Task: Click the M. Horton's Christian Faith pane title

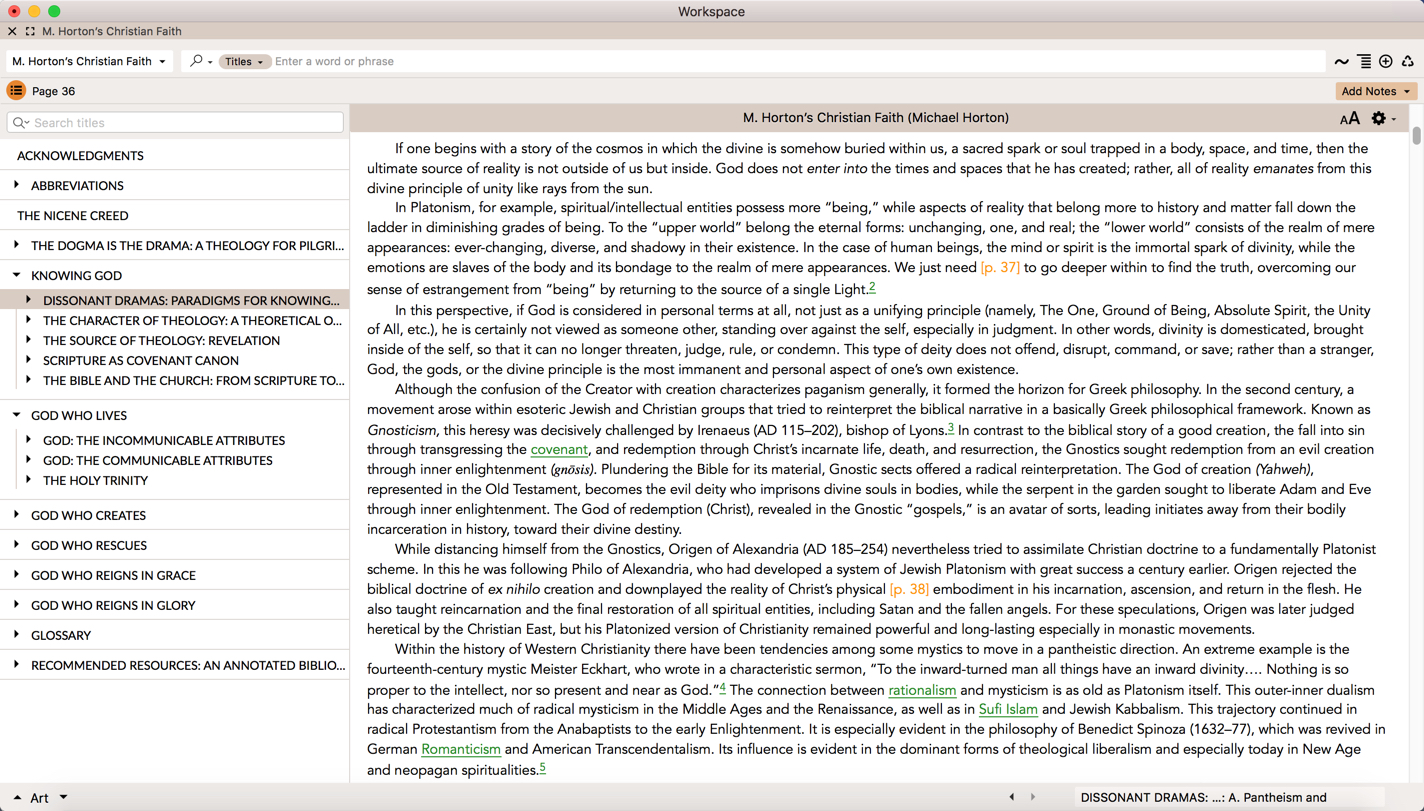Action: point(876,118)
